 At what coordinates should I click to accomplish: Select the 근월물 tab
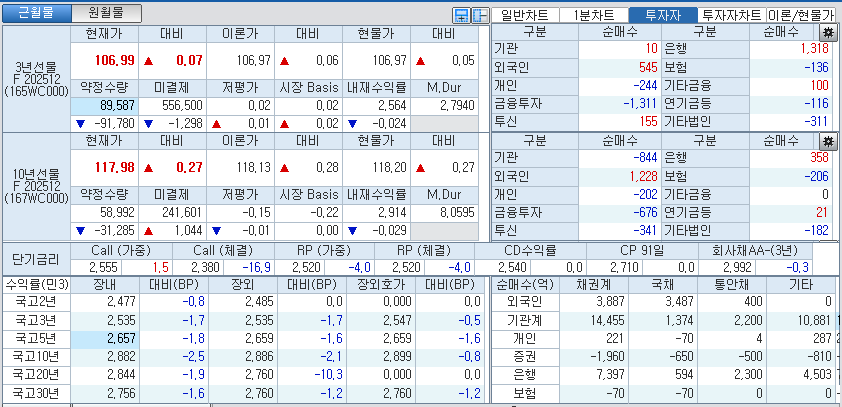pyautogui.click(x=37, y=13)
